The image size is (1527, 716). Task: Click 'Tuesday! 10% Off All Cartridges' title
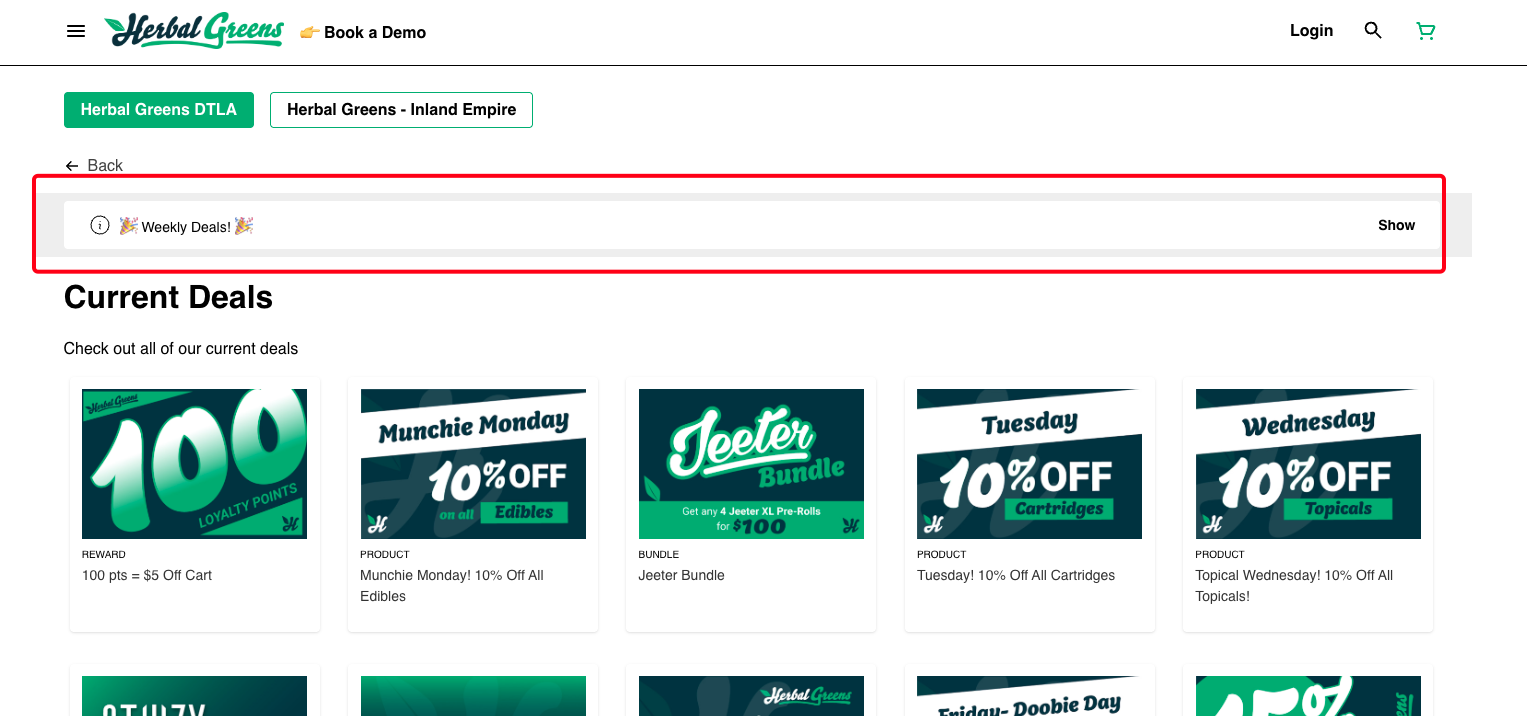coord(1016,575)
